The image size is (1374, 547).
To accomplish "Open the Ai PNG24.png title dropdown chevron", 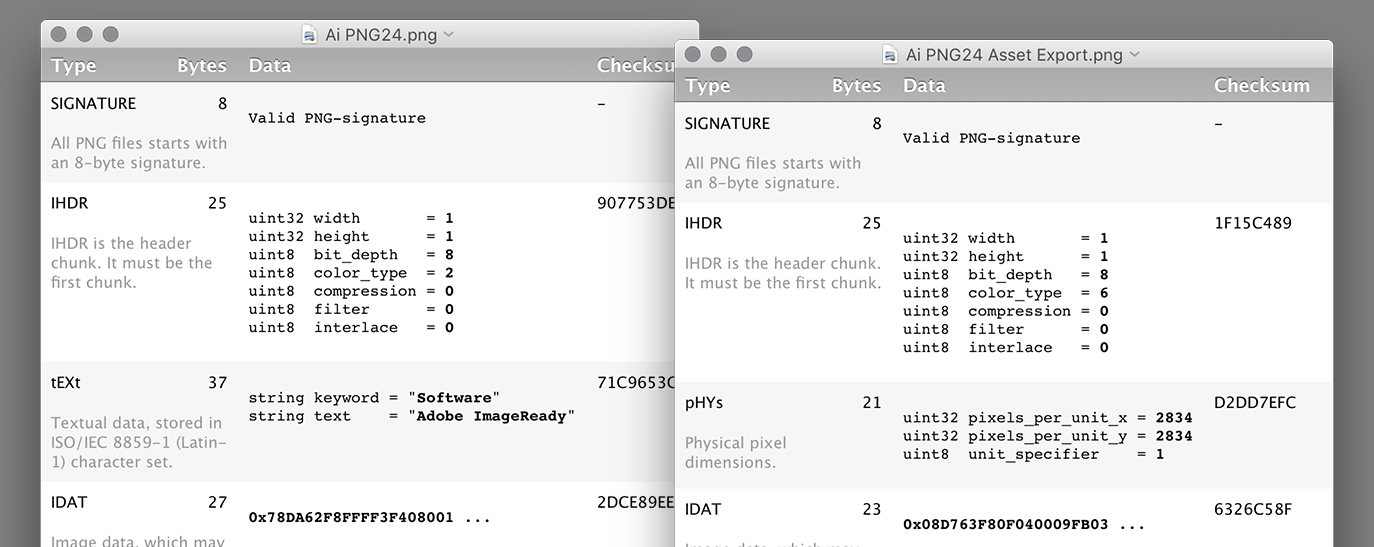I will point(448,34).
